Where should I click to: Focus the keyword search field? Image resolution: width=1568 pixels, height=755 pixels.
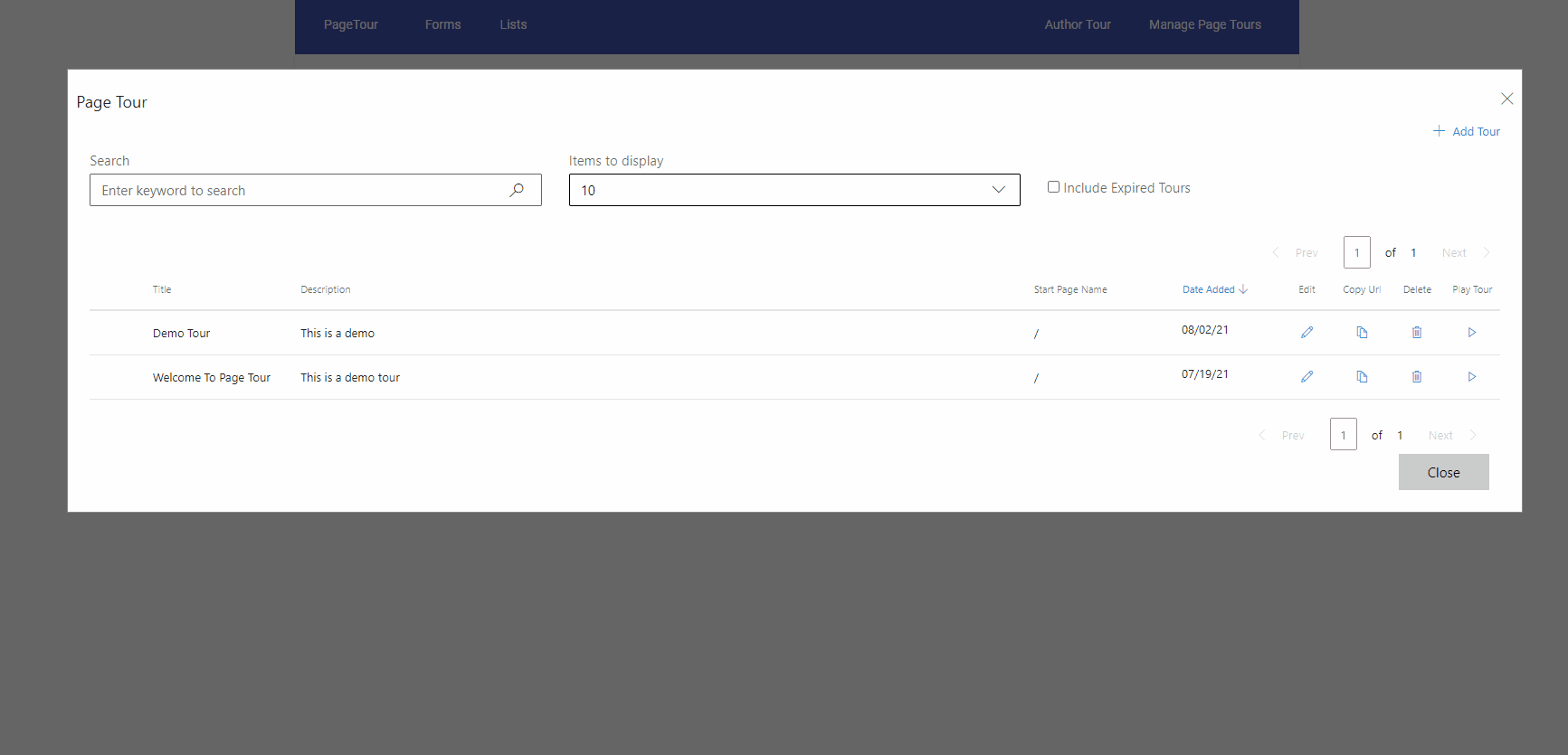[x=316, y=190]
